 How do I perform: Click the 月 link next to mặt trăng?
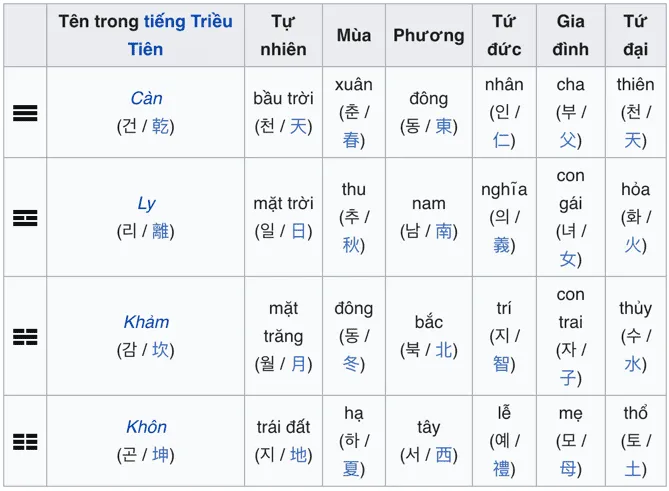[298, 364]
